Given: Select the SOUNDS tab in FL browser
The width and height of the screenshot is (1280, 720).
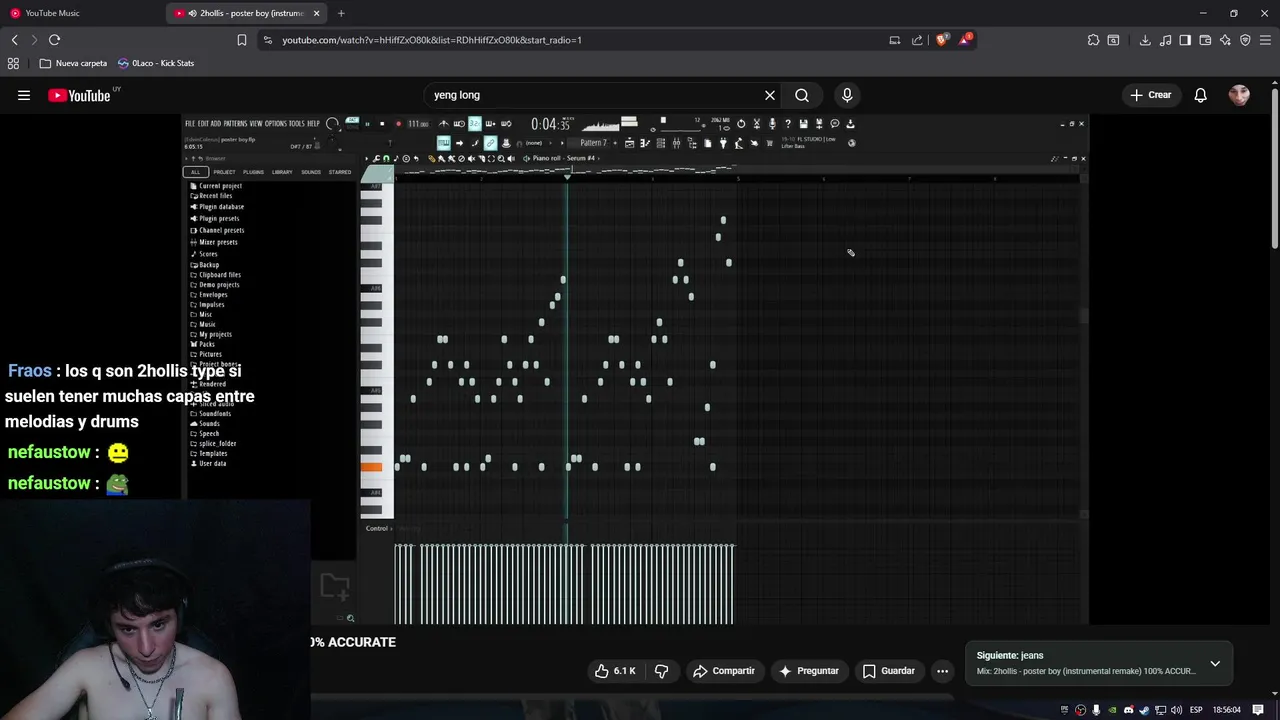Looking at the screenshot, I should (311, 172).
